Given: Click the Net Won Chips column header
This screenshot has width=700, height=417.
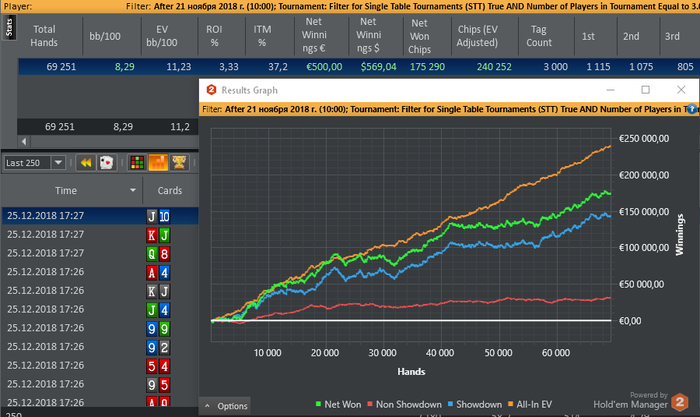Looking at the screenshot, I should tap(420, 36).
